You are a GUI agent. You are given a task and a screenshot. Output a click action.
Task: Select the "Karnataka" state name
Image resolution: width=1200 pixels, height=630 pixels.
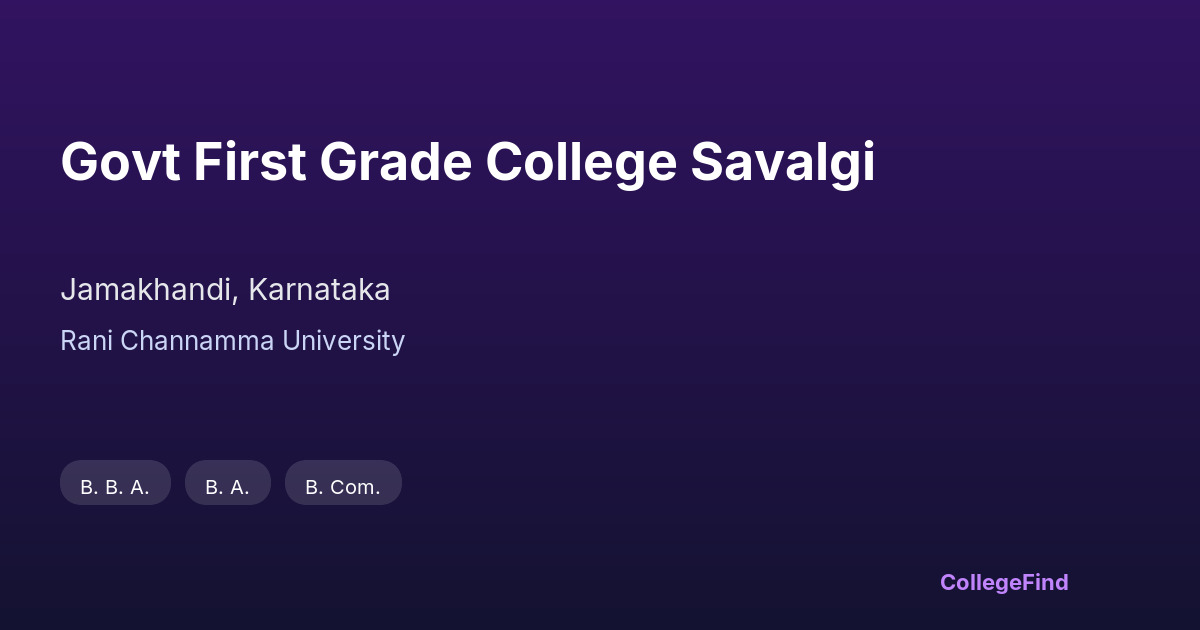319,290
